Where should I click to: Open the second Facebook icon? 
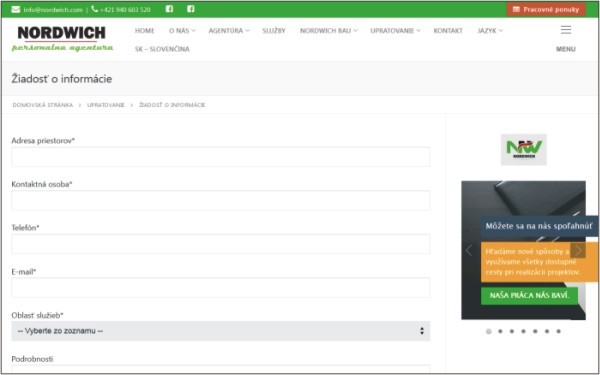tap(191, 9)
